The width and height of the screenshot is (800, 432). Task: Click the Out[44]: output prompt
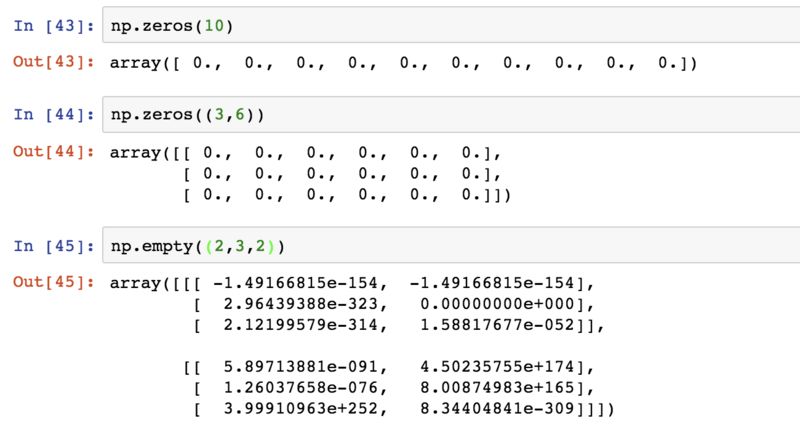[x=54, y=151]
